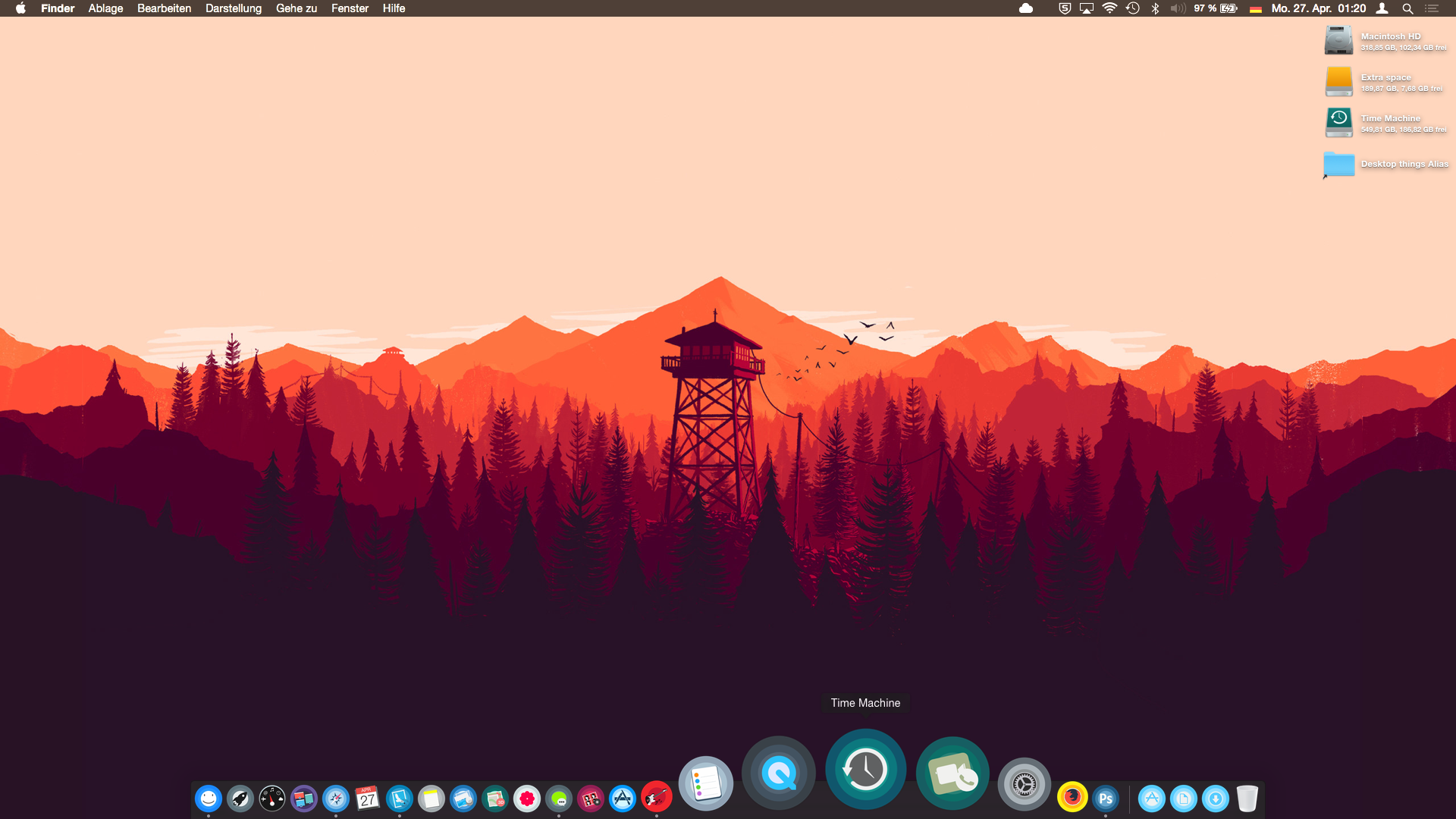Image resolution: width=1456 pixels, height=819 pixels.
Task: Open the Darstellung menu
Action: 233,8
